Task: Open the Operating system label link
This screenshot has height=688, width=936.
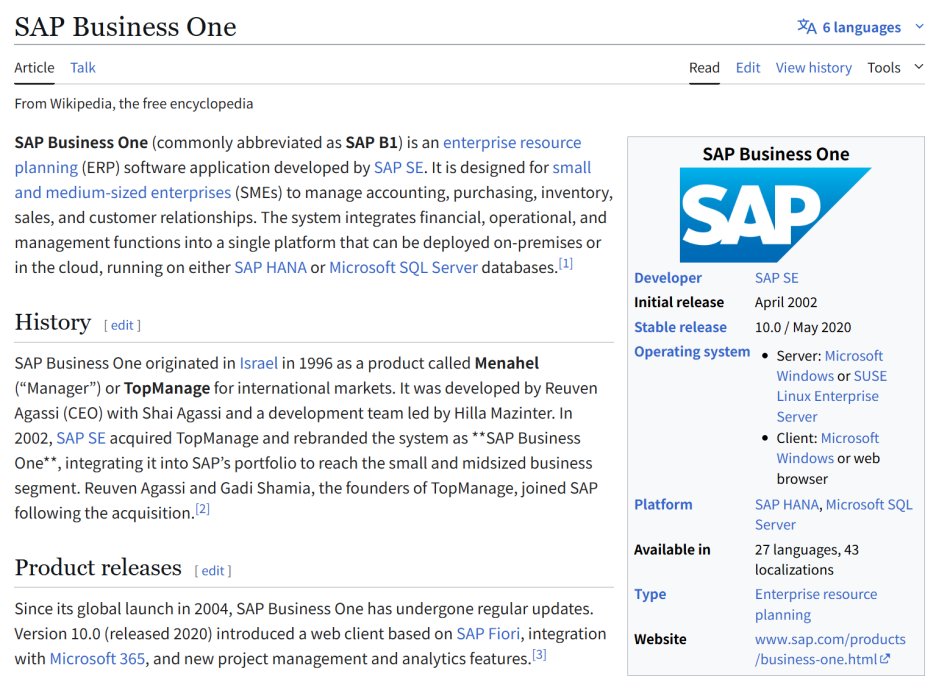Action: coord(692,352)
